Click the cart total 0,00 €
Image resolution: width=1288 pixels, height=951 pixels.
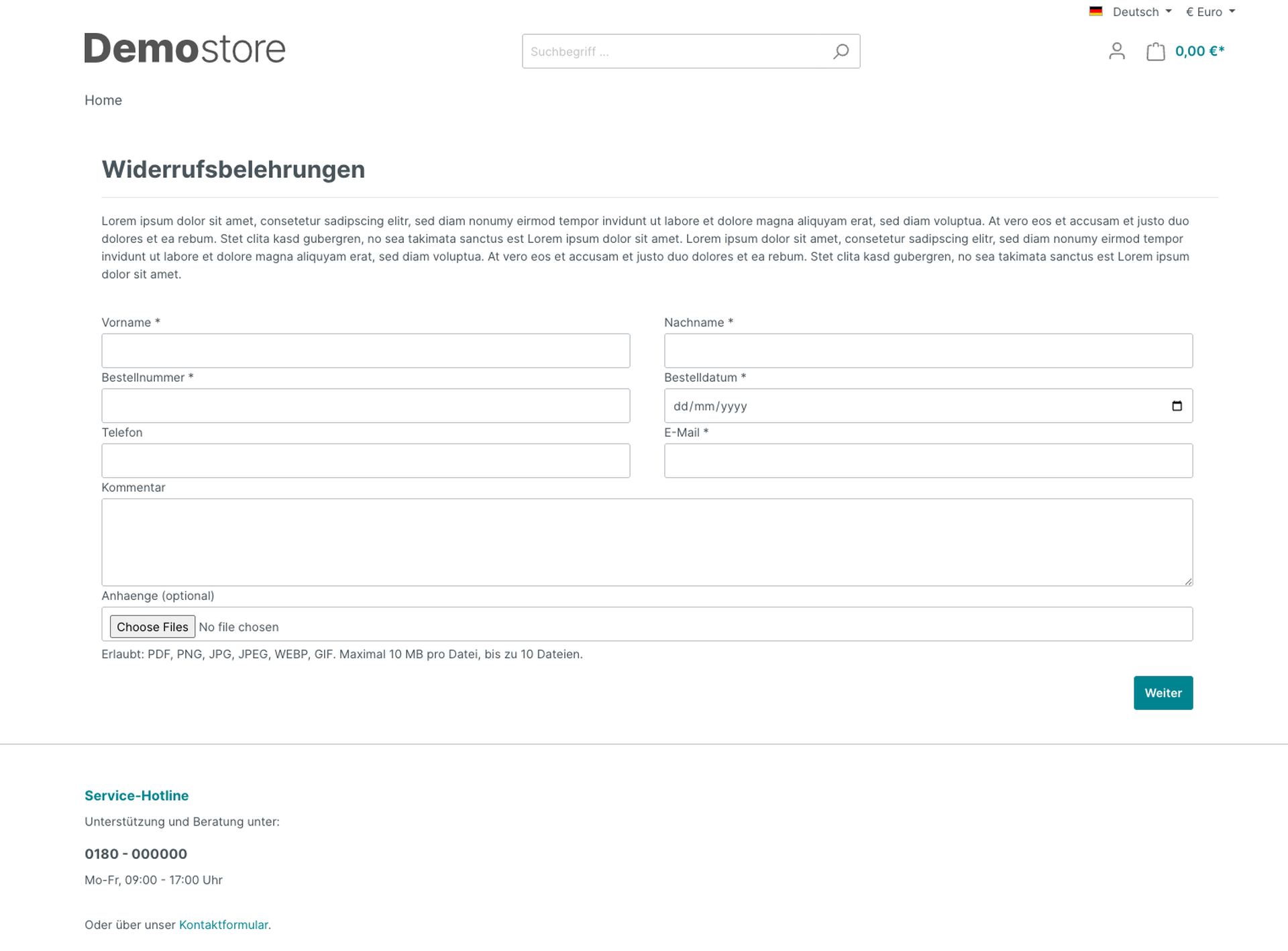1199,51
